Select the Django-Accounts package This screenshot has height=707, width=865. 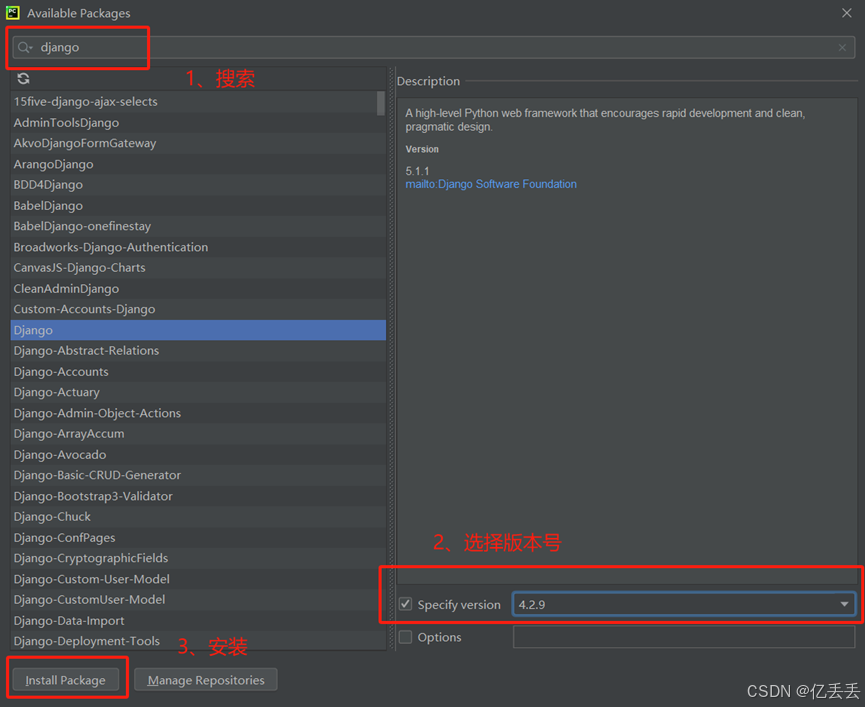point(198,372)
